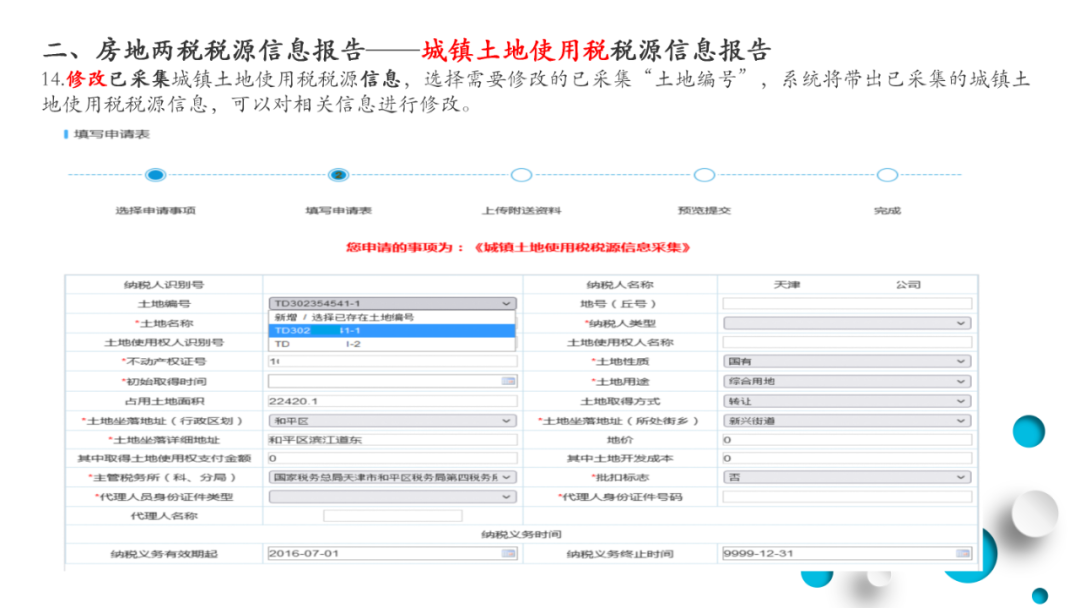Focus the 代理人名称 input field

click(393, 516)
